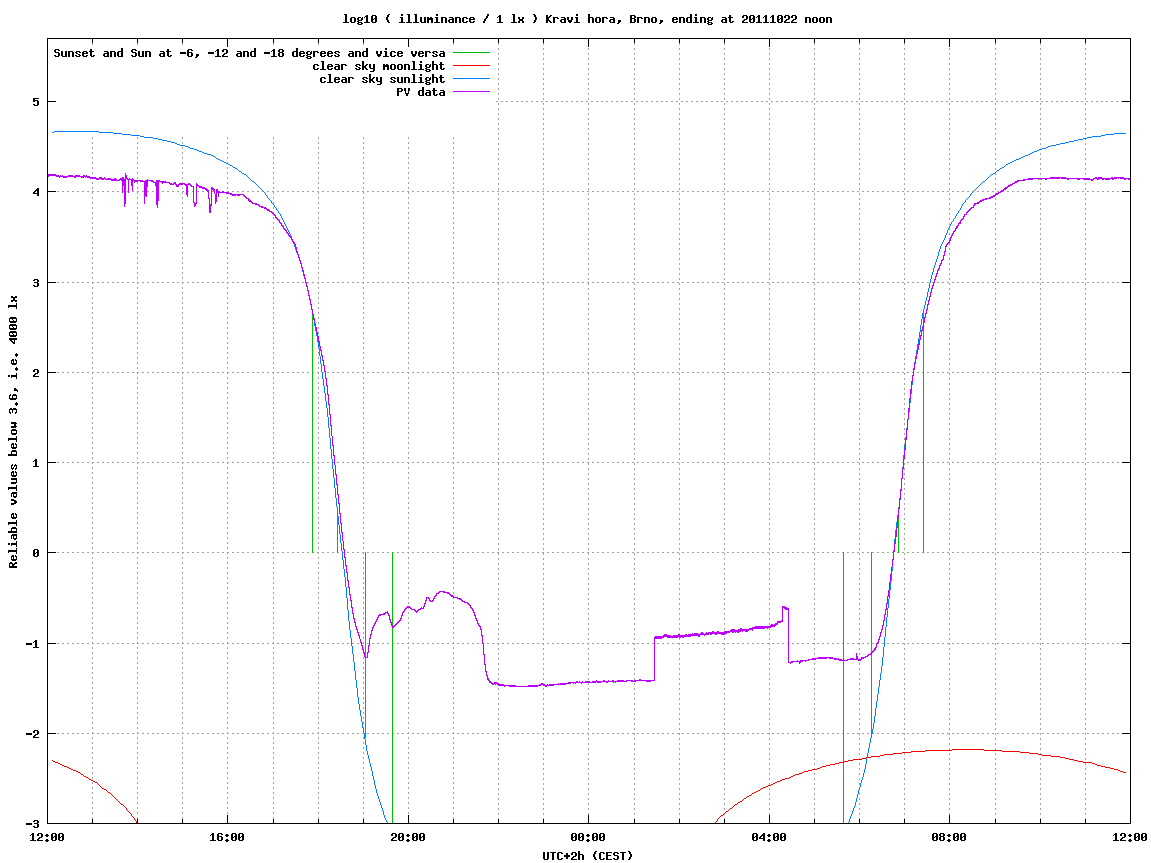Click the 20:00 x-axis label
The width and height of the screenshot is (1151, 863).
(x=408, y=837)
